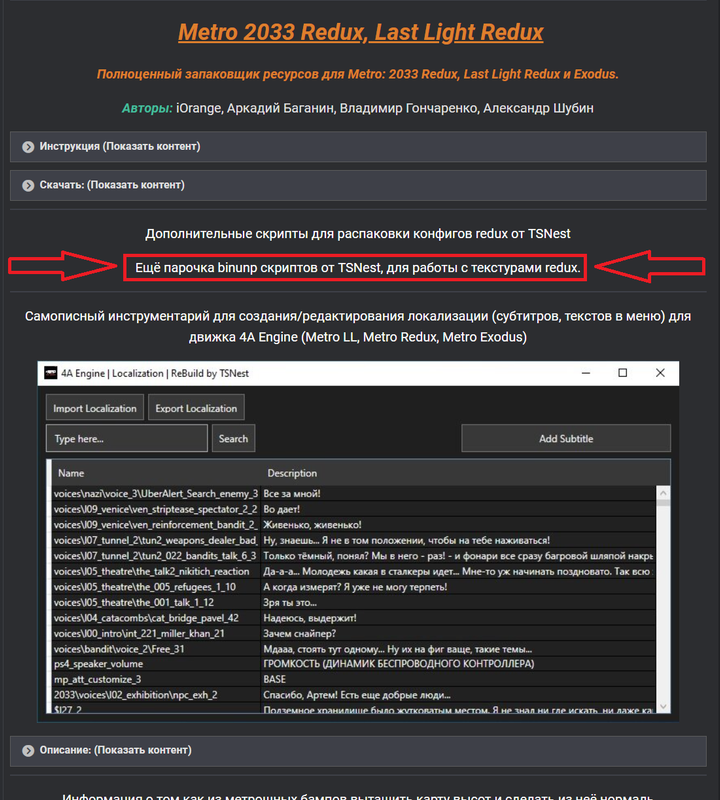Click the arrow icon next to Инструкция
The width and height of the screenshot is (720, 800).
tap(28, 147)
